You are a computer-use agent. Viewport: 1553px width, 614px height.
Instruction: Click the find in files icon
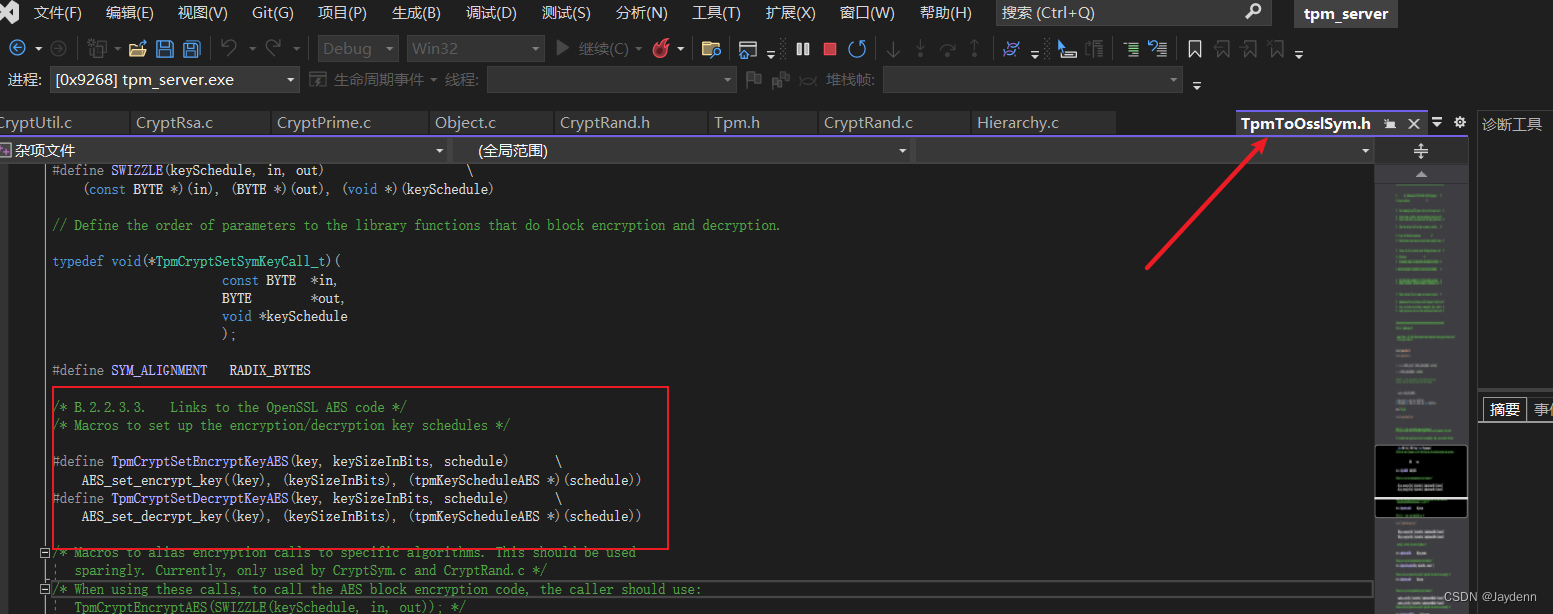point(711,48)
